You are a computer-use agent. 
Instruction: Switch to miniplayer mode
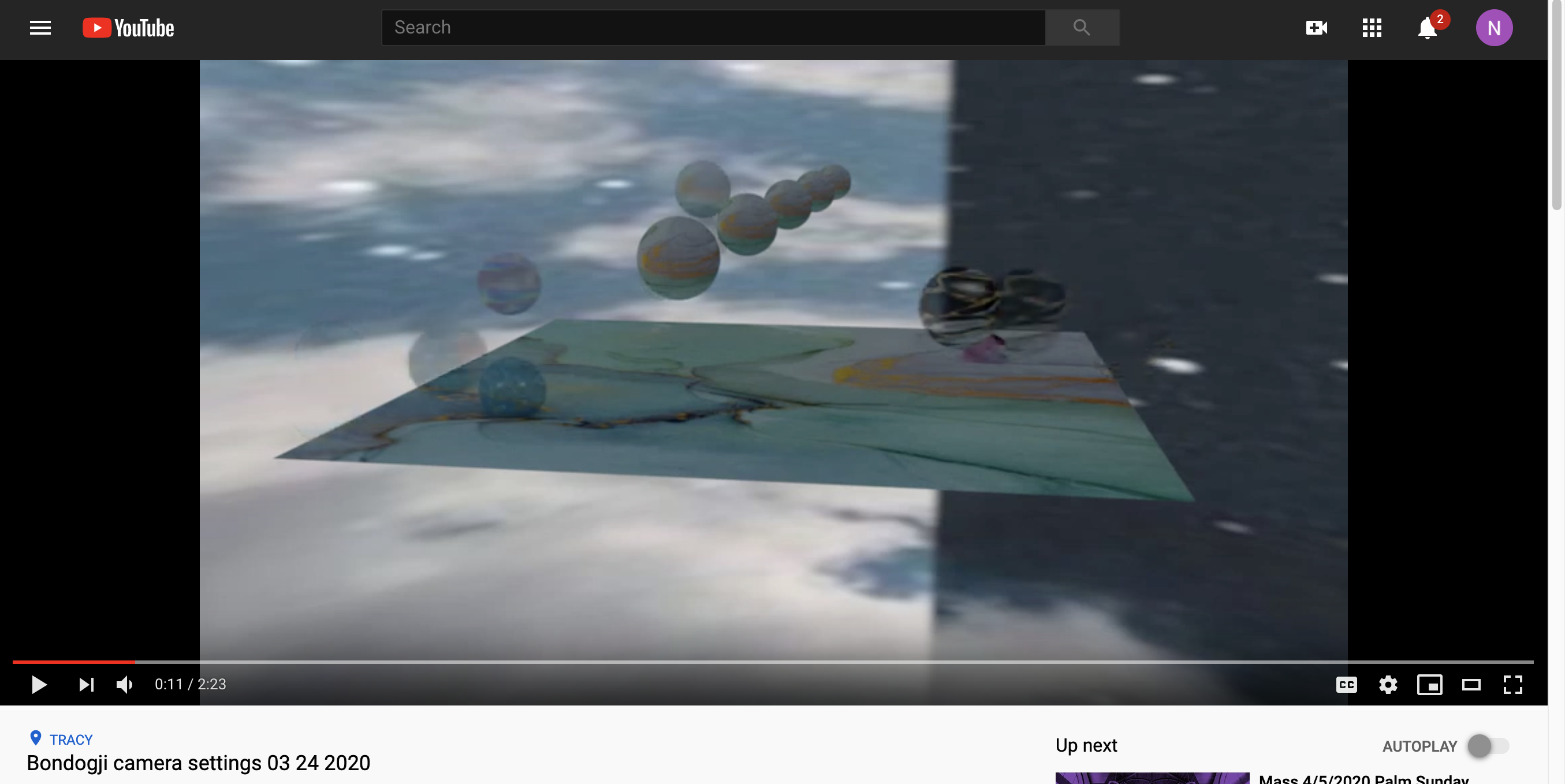coord(1429,684)
